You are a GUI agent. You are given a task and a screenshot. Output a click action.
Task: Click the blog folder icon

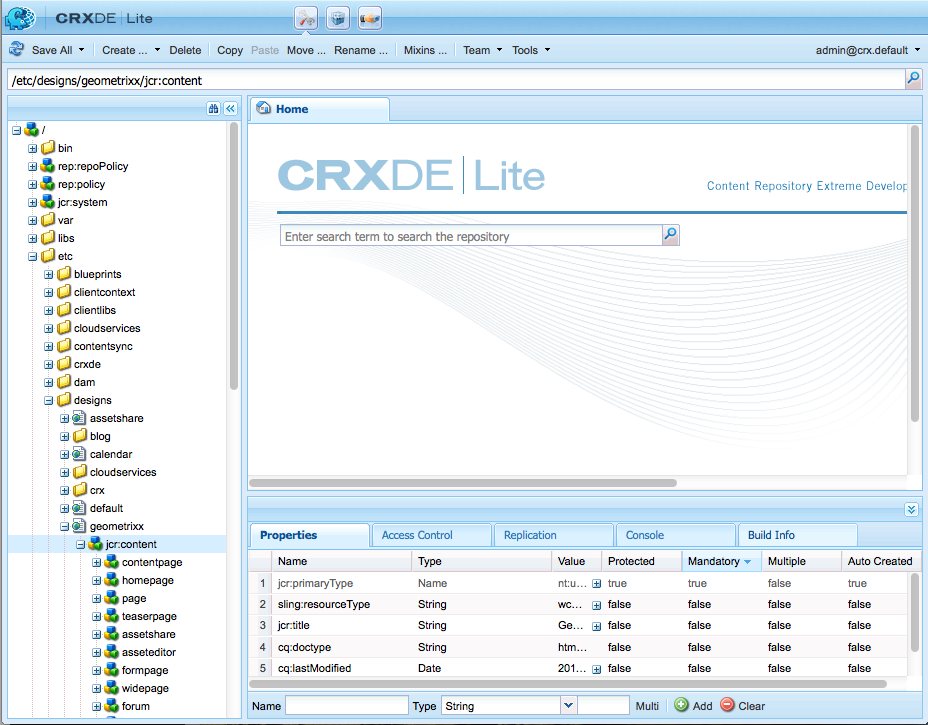coord(80,436)
